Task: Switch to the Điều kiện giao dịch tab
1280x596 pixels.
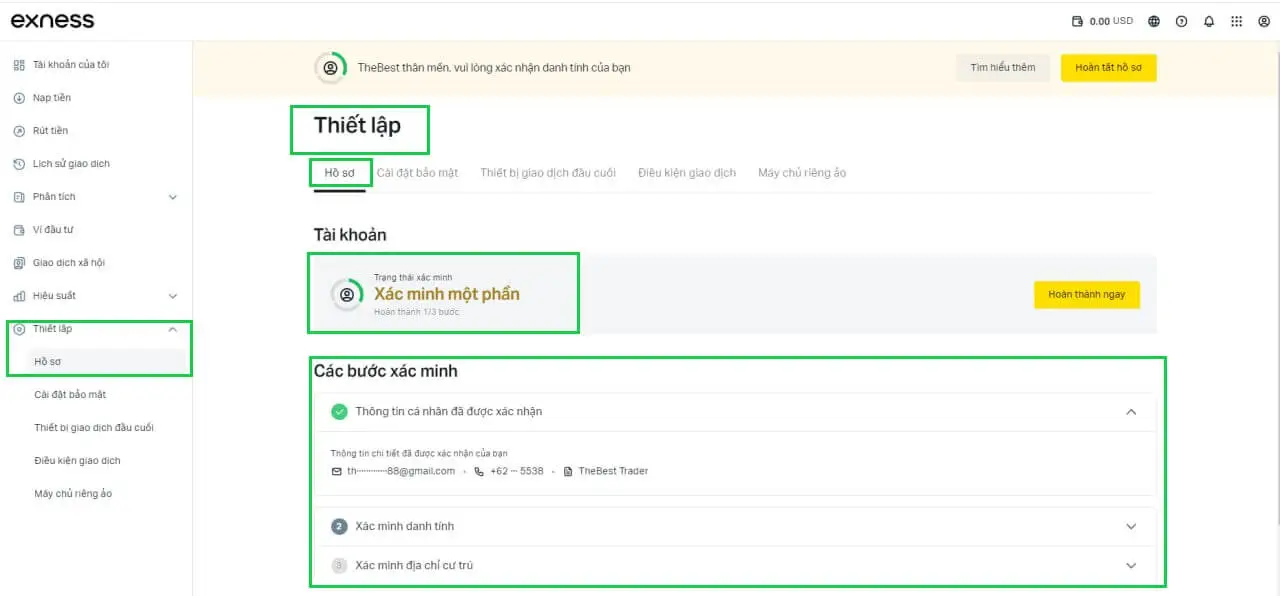Action: pyautogui.click(x=687, y=173)
